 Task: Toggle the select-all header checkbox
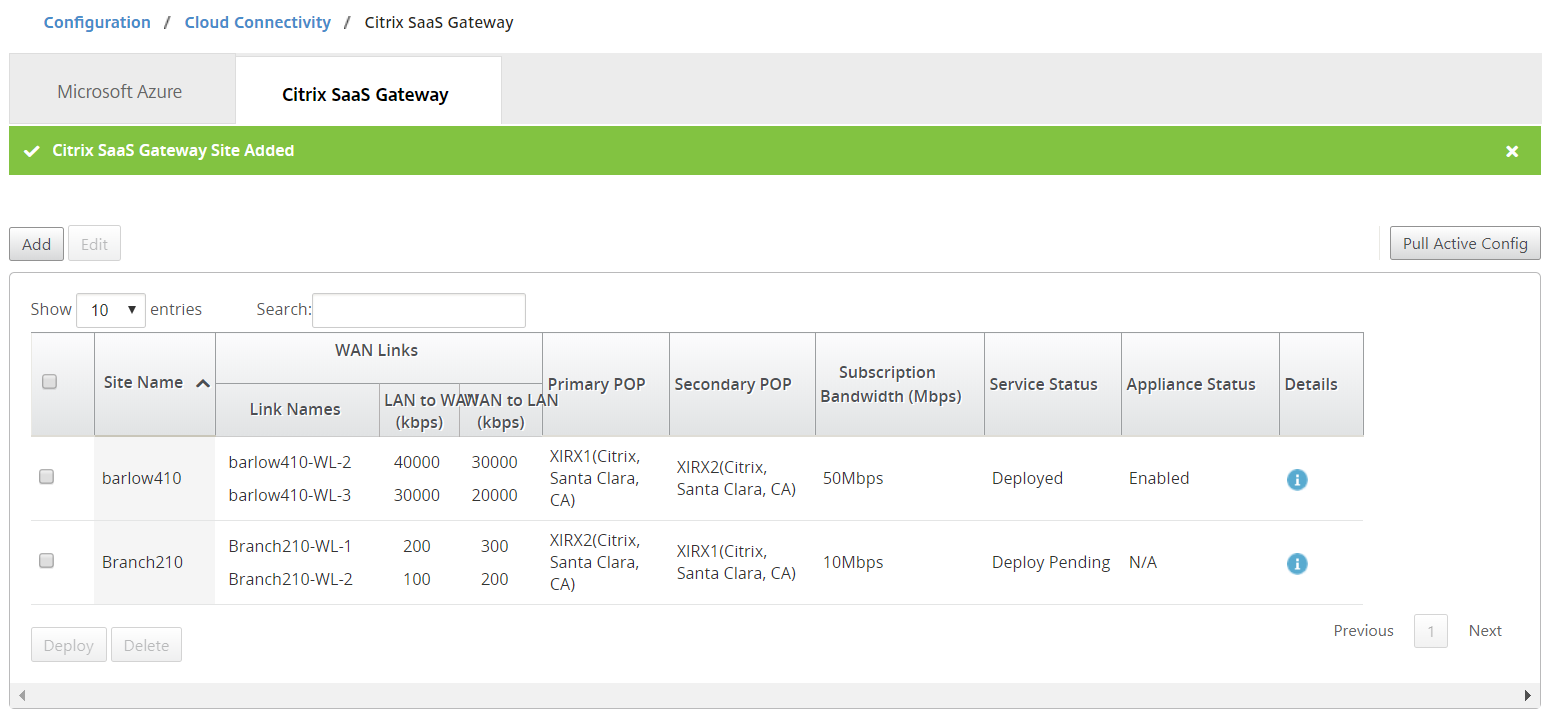tap(49, 382)
